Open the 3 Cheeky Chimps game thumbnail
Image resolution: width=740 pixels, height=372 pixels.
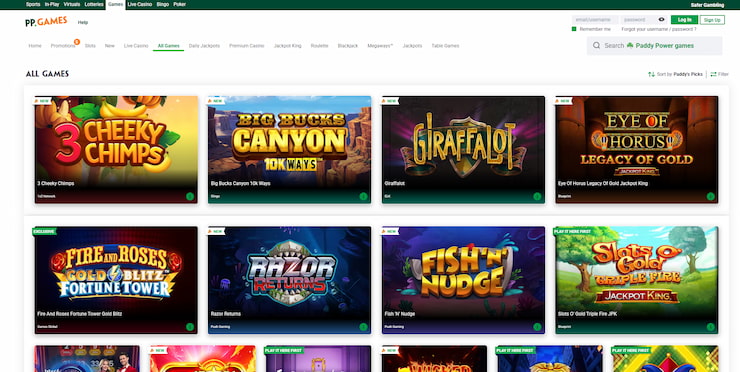click(x=116, y=150)
